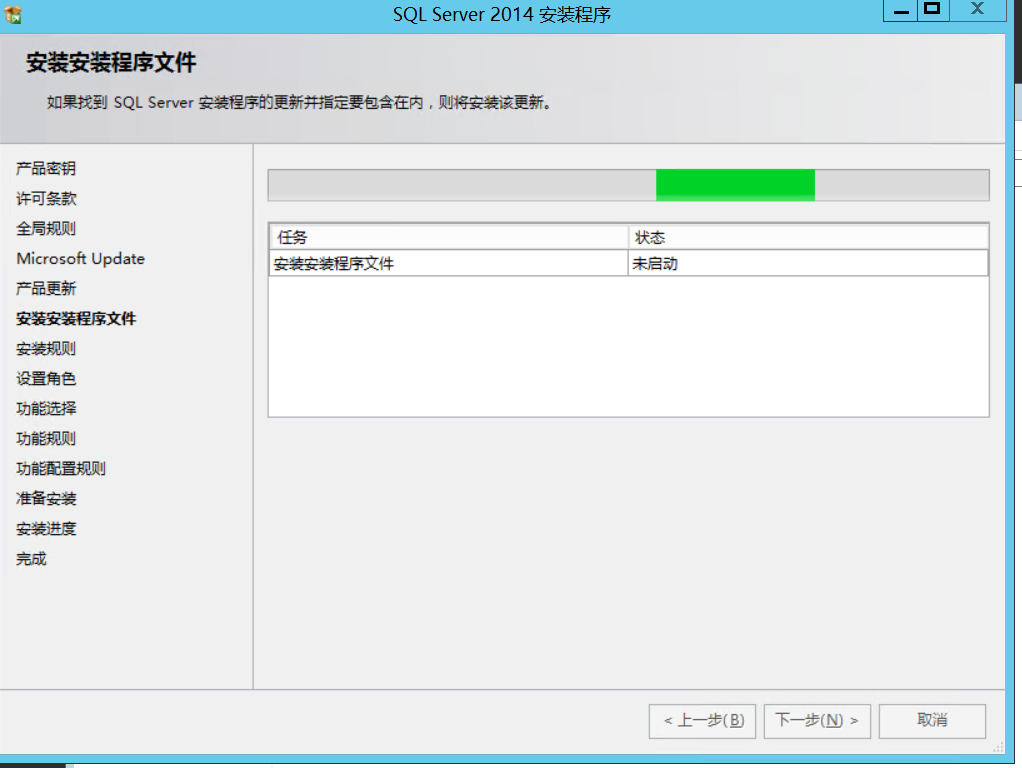Click the 安装安装程序文件 page heading
Screen dimensions: 1022x768
coord(111,63)
